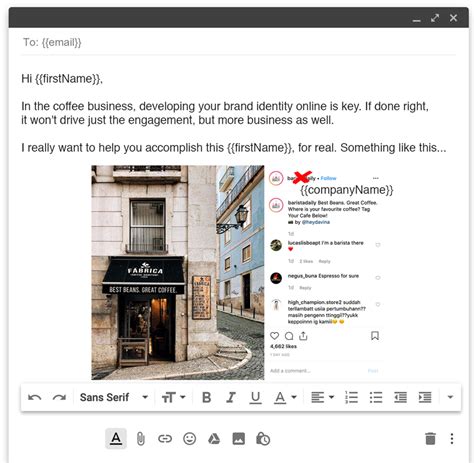Toggle confidential mode lock-clock icon
The image size is (474, 463).
coord(263,439)
